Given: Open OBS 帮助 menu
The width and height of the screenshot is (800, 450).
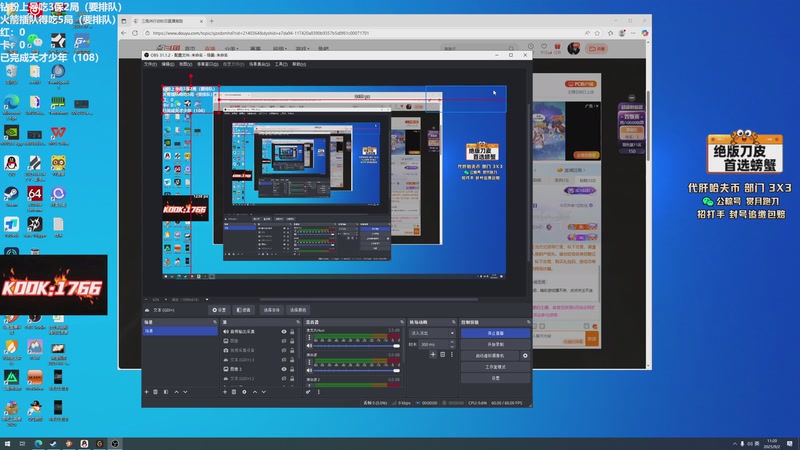Looking at the screenshot, I should (x=299, y=64).
